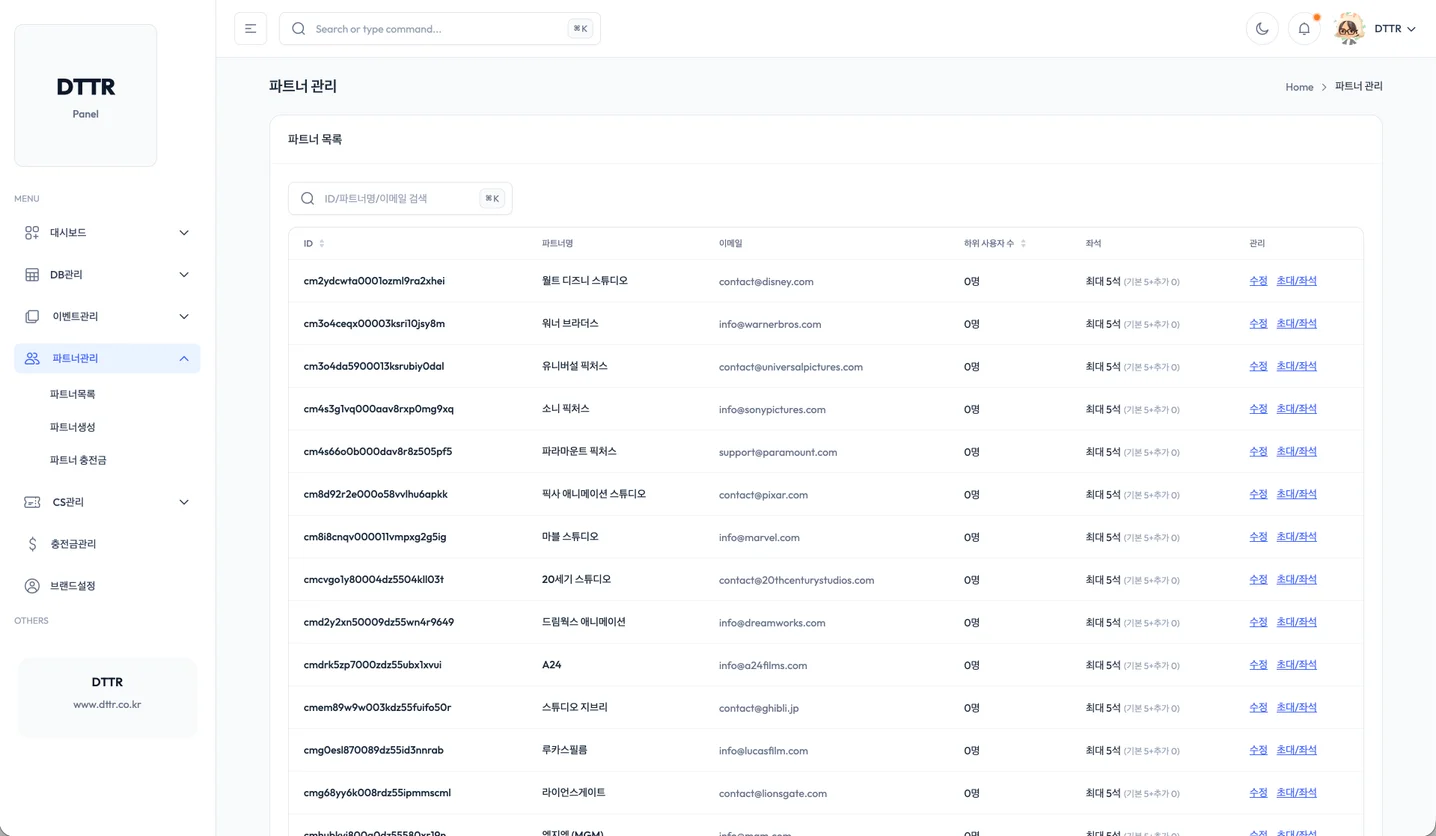Click the user avatar picture
1436x836 pixels.
[x=1349, y=29]
